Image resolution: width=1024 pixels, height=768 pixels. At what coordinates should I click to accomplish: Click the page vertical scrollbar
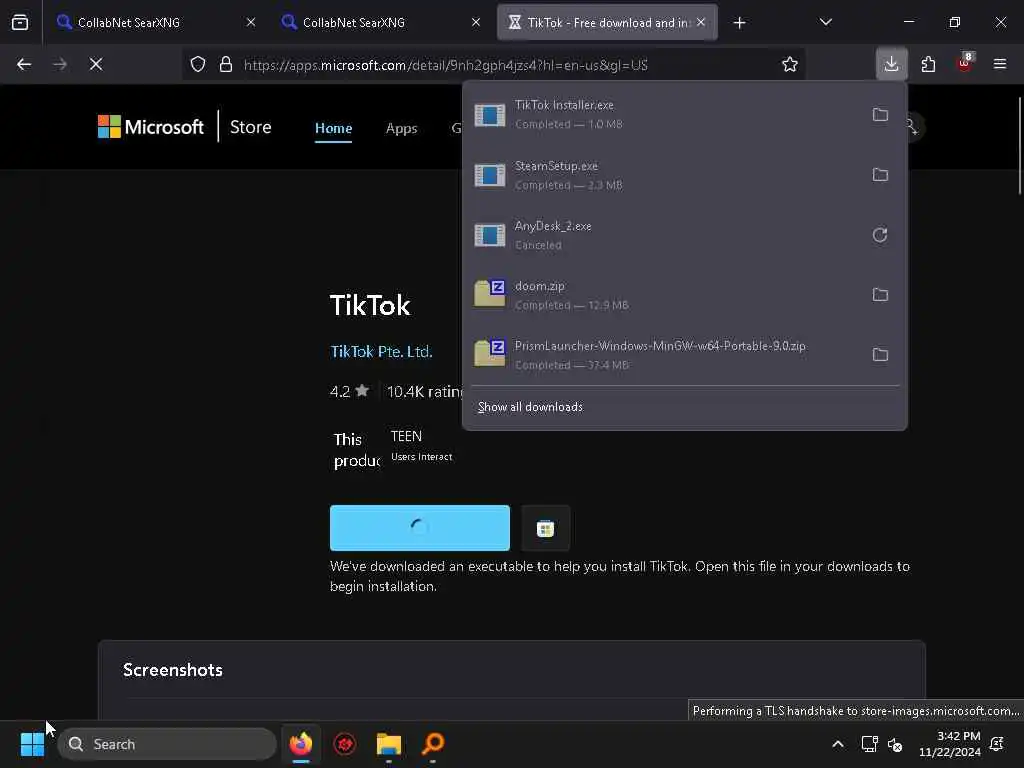click(x=1019, y=145)
